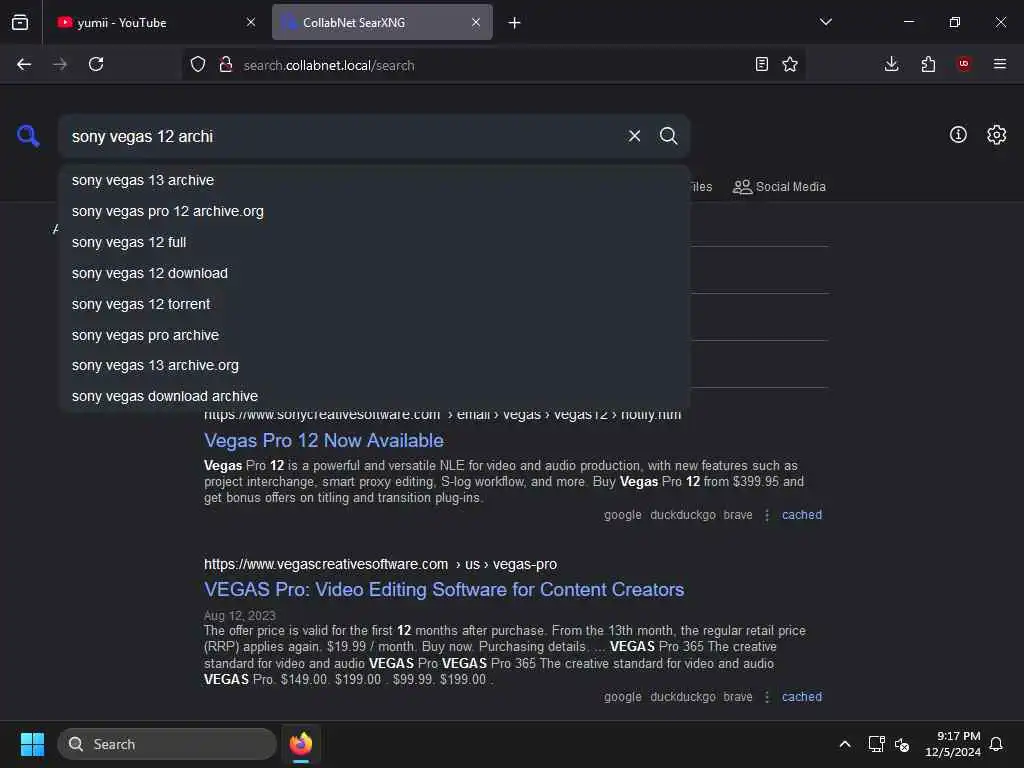Open the Firefox downloads panel
This screenshot has width=1024, height=768.
tap(891, 64)
